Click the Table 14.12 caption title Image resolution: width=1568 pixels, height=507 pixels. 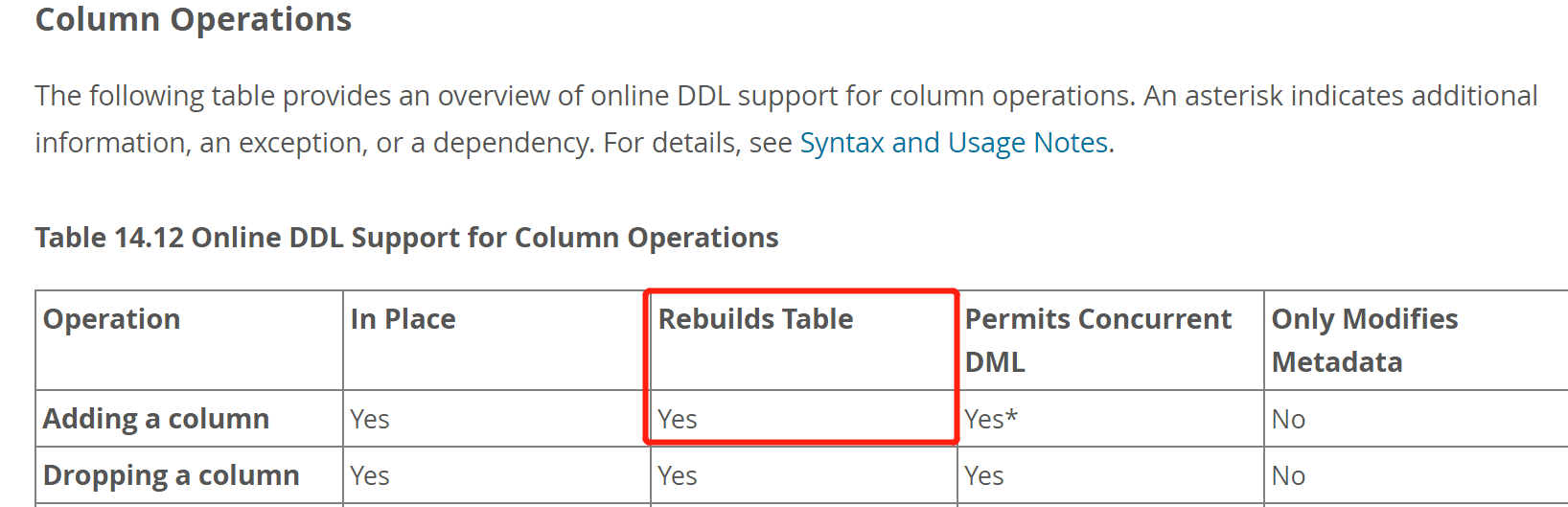coord(406,238)
